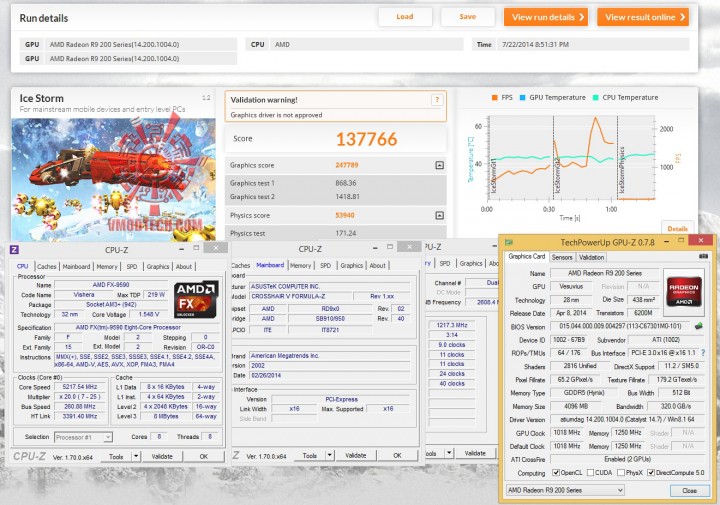Image resolution: width=720 pixels, height=505 pixels.
Task: Click the Radeon Graphics logo in GPU-Z
Action: point(684,292)
